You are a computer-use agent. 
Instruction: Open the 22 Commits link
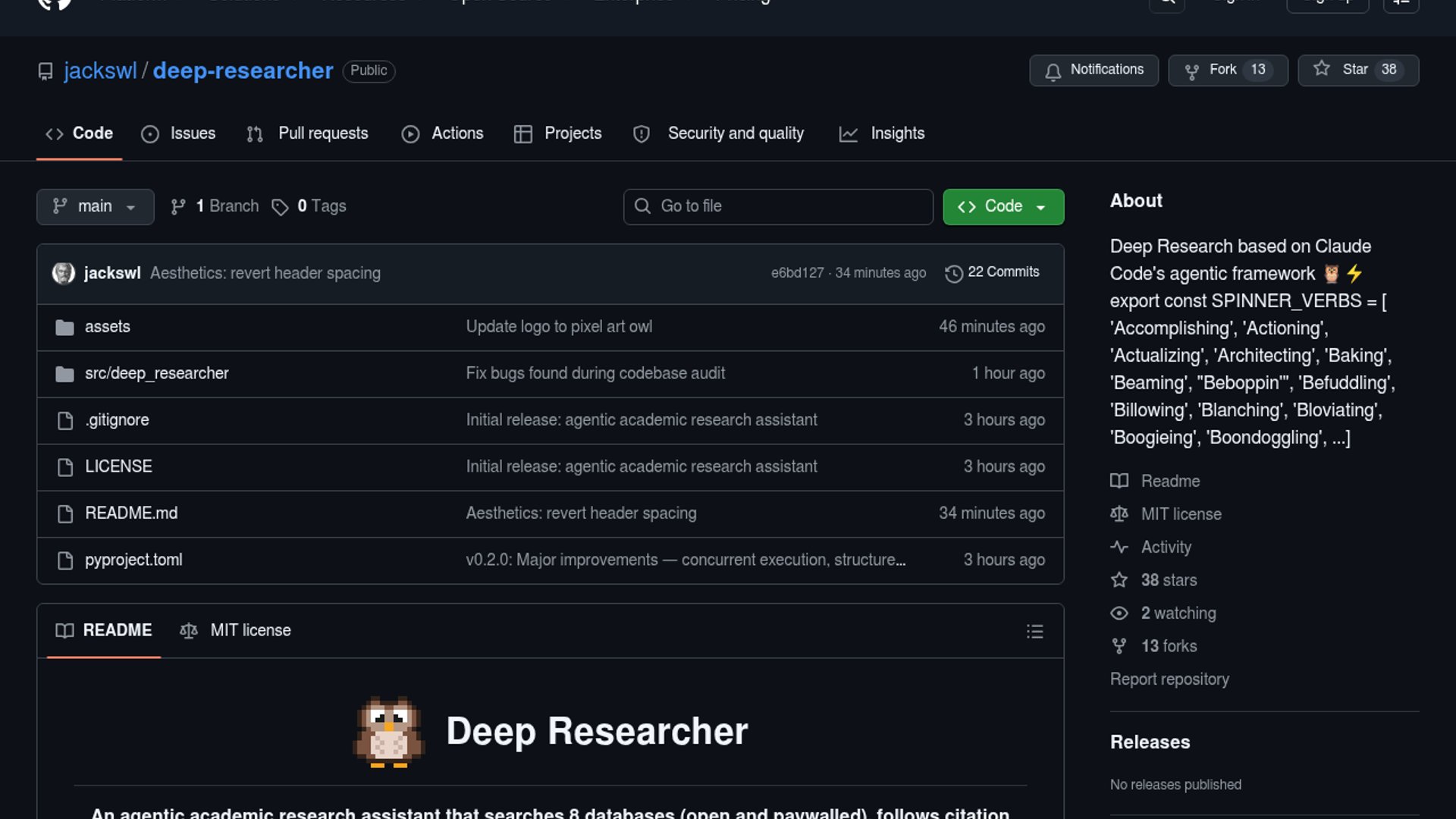click(1003, 272)
